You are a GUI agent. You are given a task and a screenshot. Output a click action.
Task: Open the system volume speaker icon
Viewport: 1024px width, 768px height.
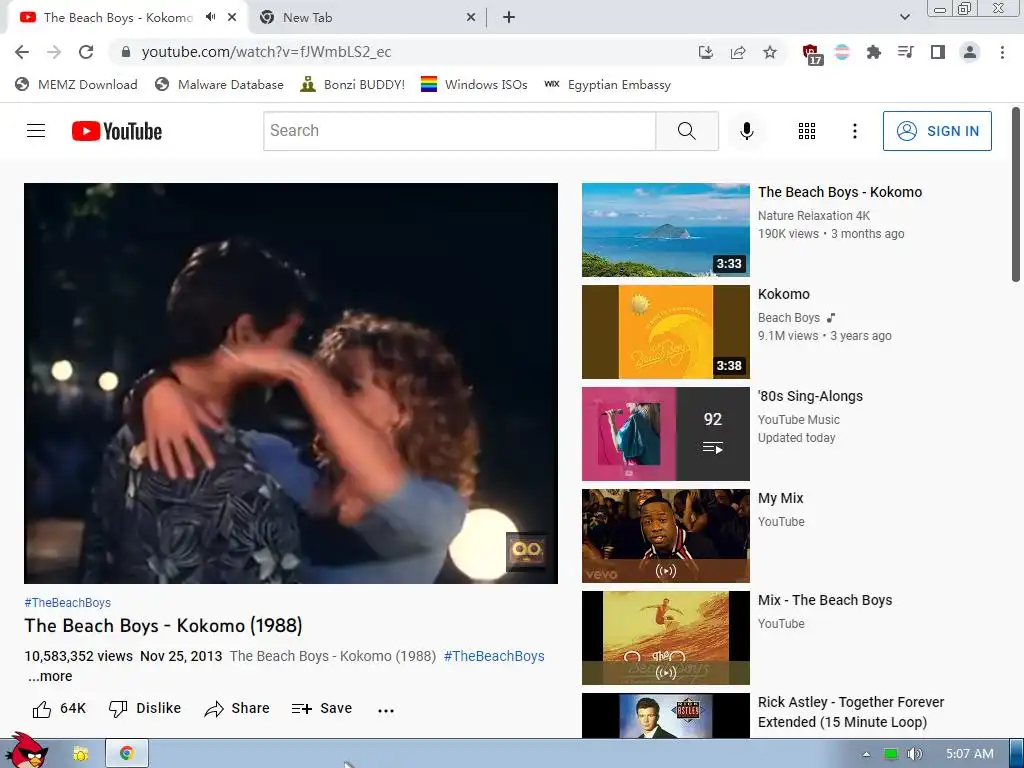(x=915, y=754)
